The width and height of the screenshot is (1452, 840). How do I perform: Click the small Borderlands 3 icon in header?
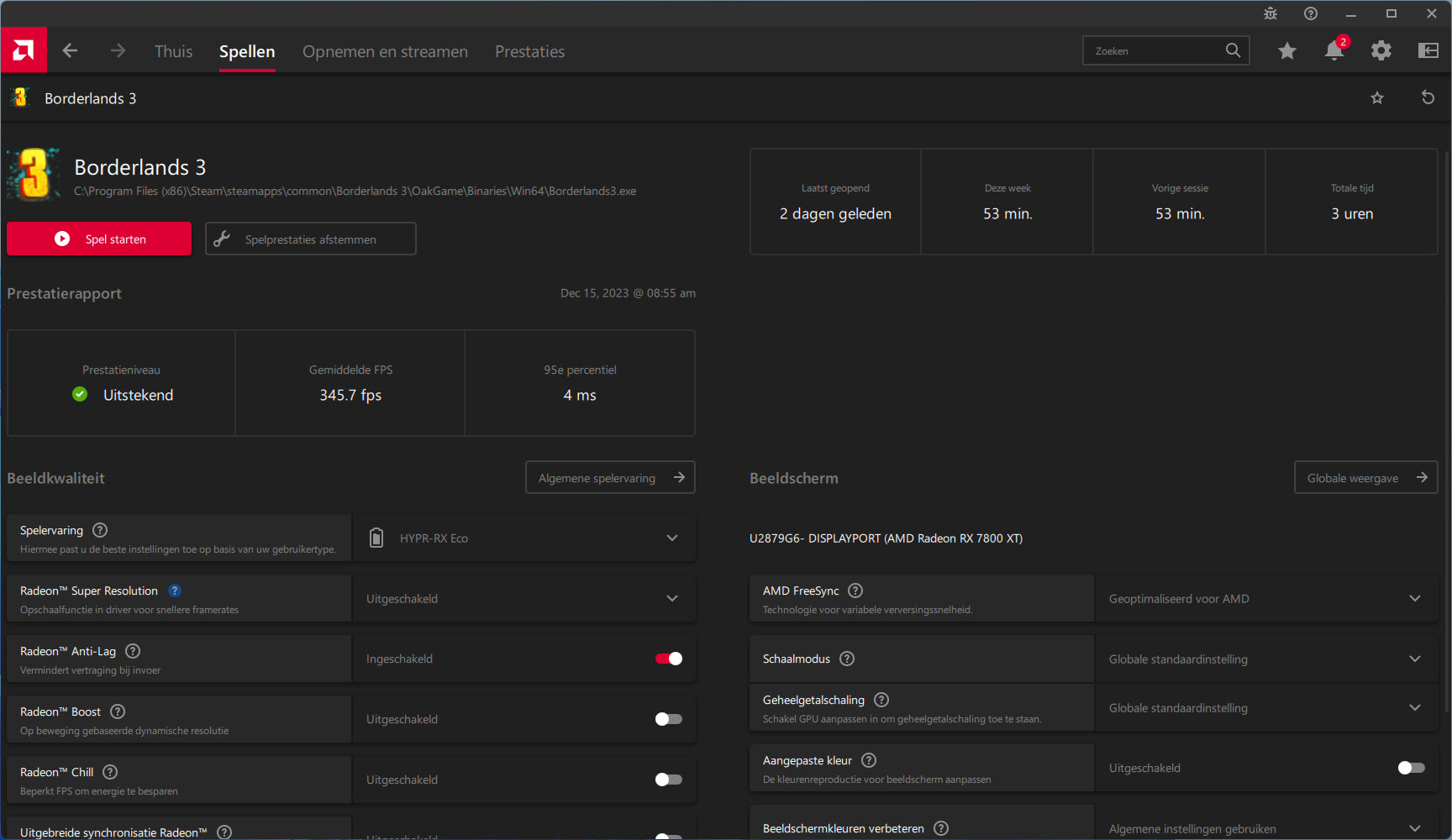[20, 97]
